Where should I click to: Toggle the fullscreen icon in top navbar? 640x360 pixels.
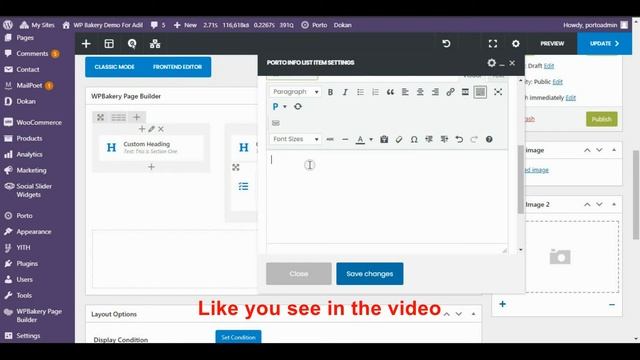point(493,44)
